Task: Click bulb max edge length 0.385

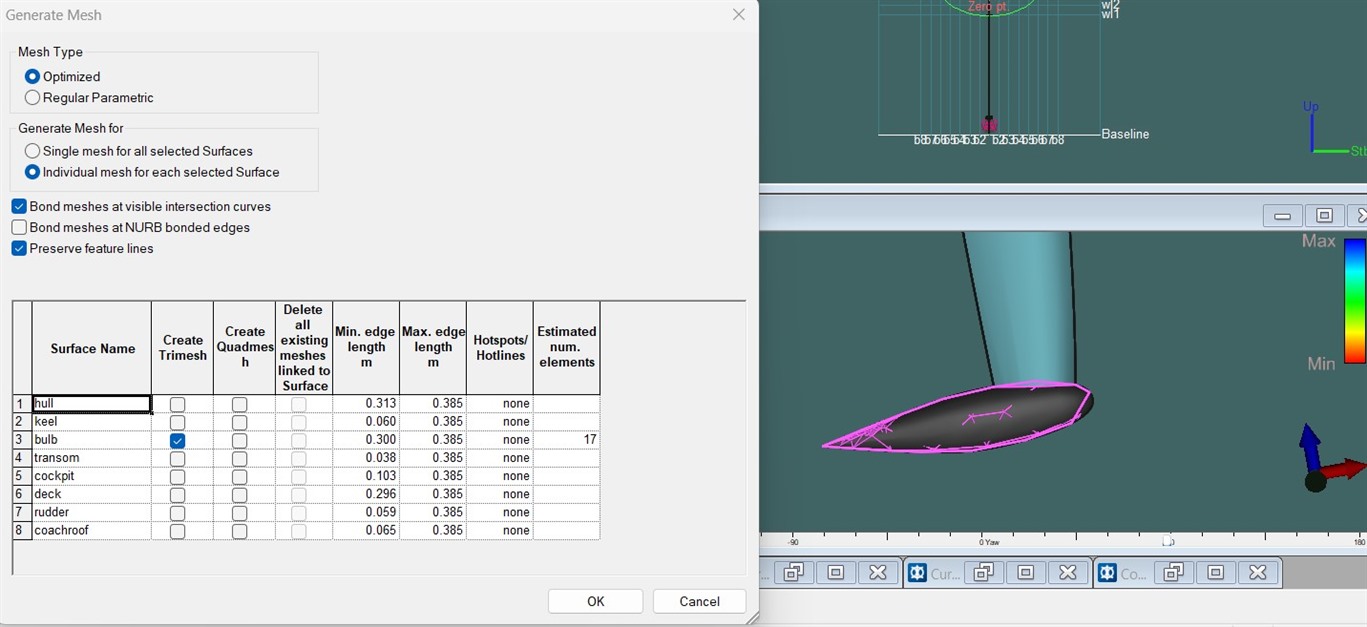Action: (433, 440)
